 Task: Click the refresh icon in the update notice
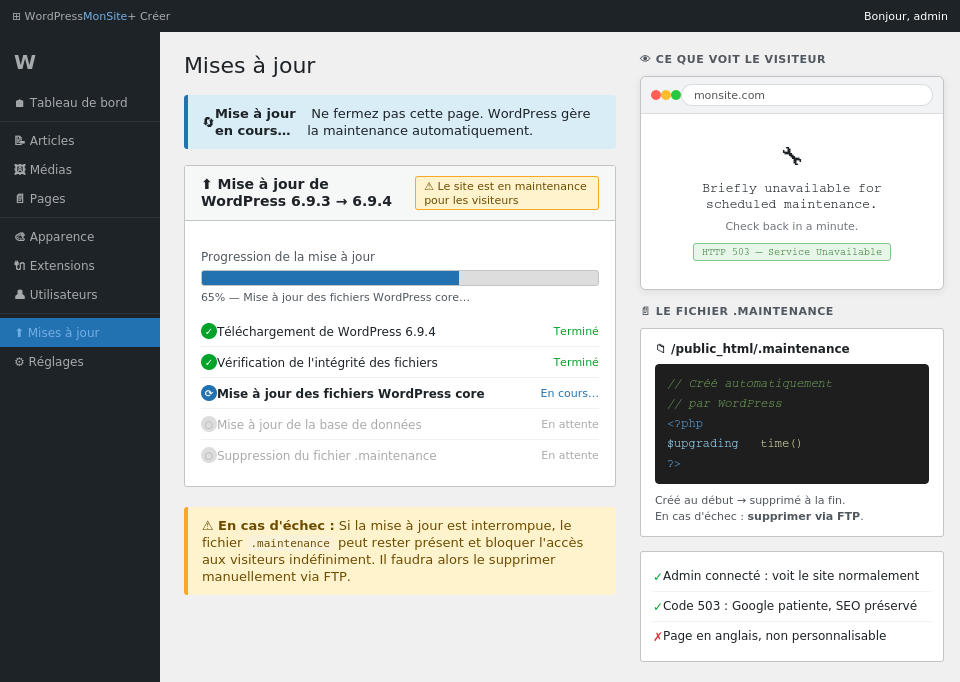[x=208, y=122]
